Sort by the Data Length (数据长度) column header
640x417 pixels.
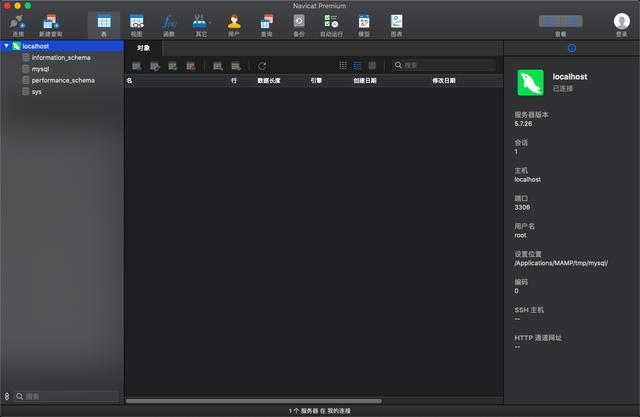click(x=269, y=81)
